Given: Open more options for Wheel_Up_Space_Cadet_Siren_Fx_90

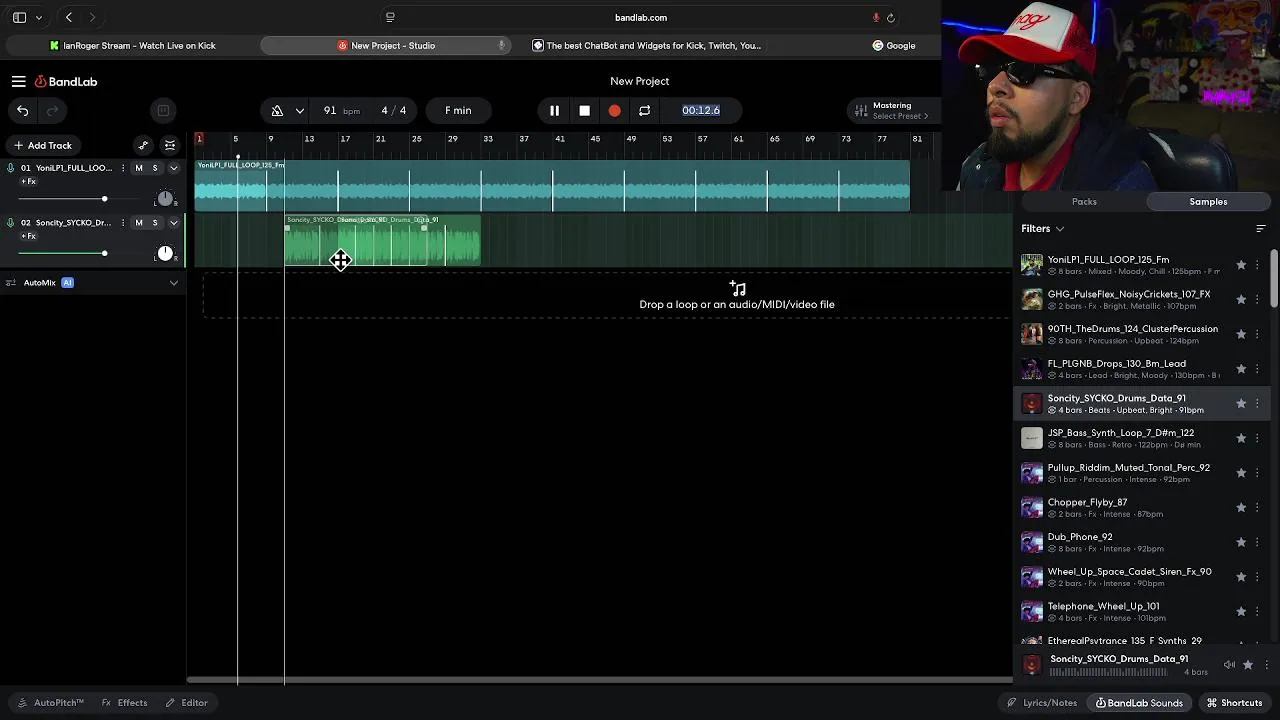Looking at the screenshot, I should [x=1257, y=577].
